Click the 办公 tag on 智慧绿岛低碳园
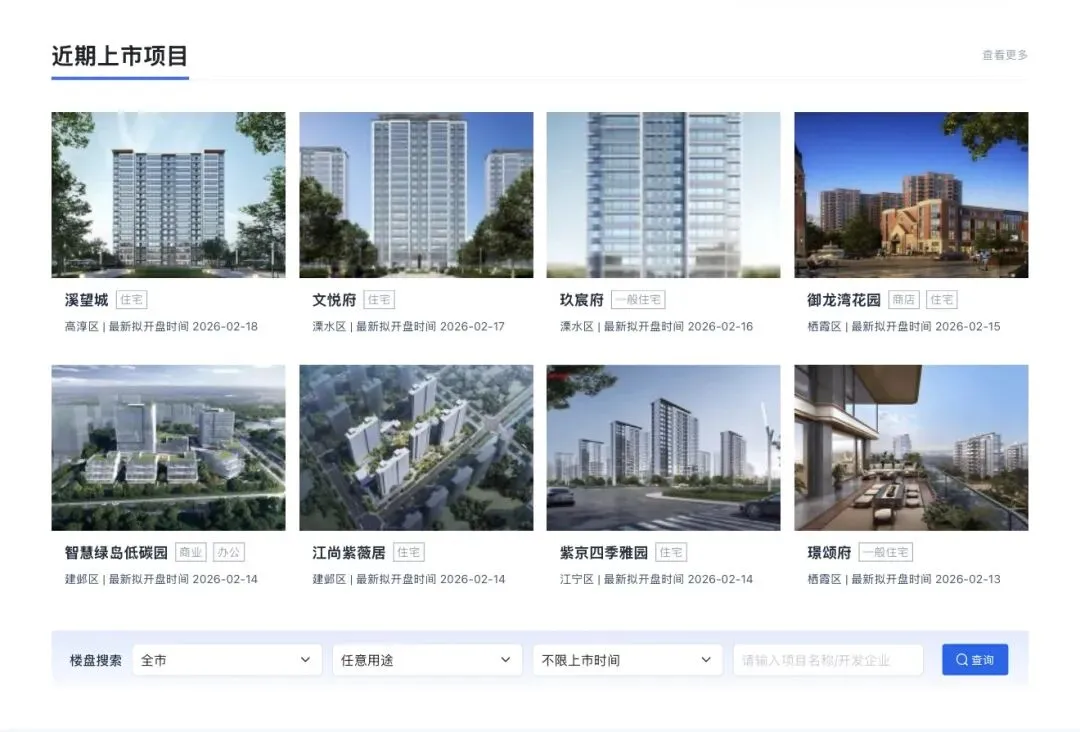Image resolution: width=1080 pixels, height=732 pixels. (x=229, y=552)
